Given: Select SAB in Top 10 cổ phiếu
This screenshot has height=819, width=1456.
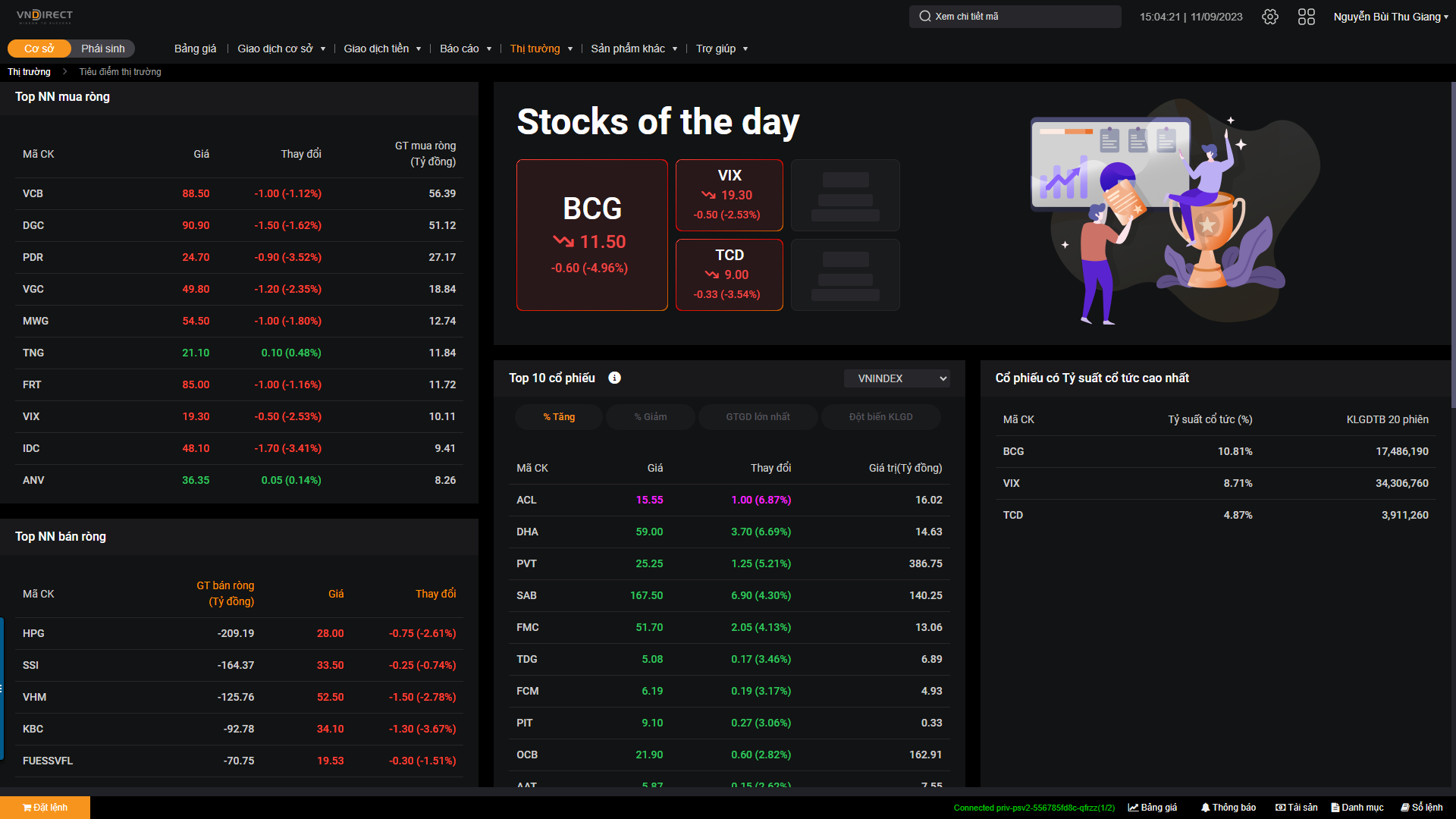Looking at the screenshot, I should [x=730, y=595].
